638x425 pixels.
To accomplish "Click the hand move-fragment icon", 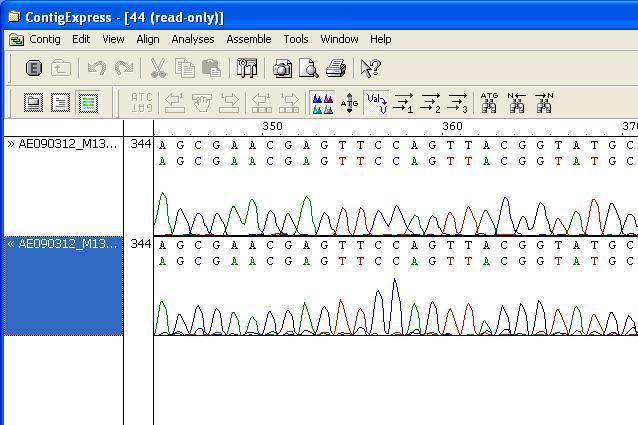I will (x=202, y=102).
